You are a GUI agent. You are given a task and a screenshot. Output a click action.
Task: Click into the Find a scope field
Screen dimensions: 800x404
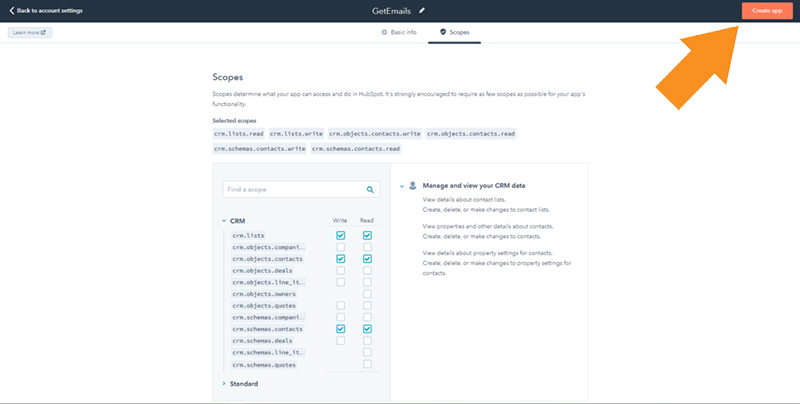(302, 189)
